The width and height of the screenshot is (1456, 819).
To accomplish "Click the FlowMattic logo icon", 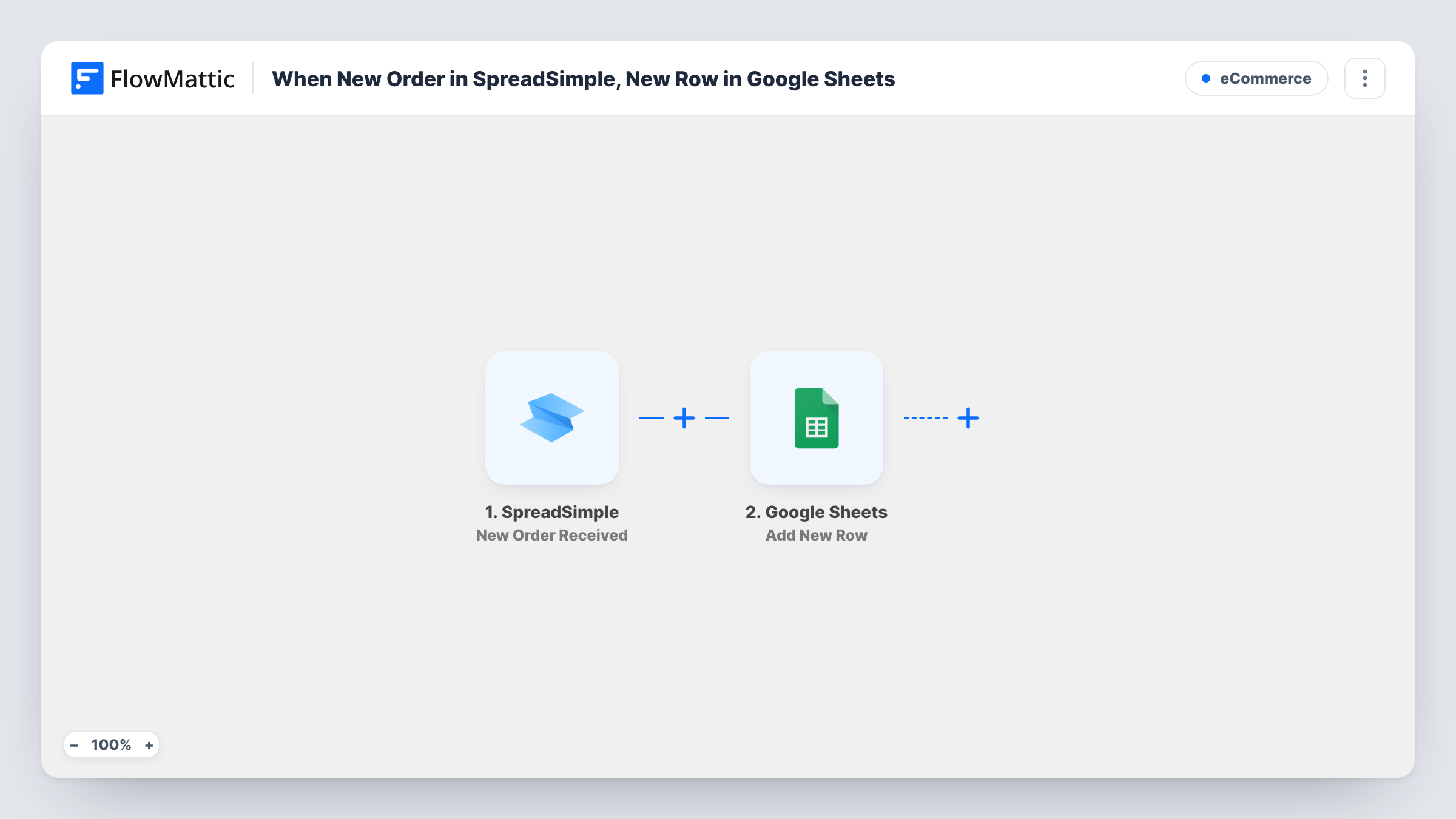I will (x=87, y=78).
